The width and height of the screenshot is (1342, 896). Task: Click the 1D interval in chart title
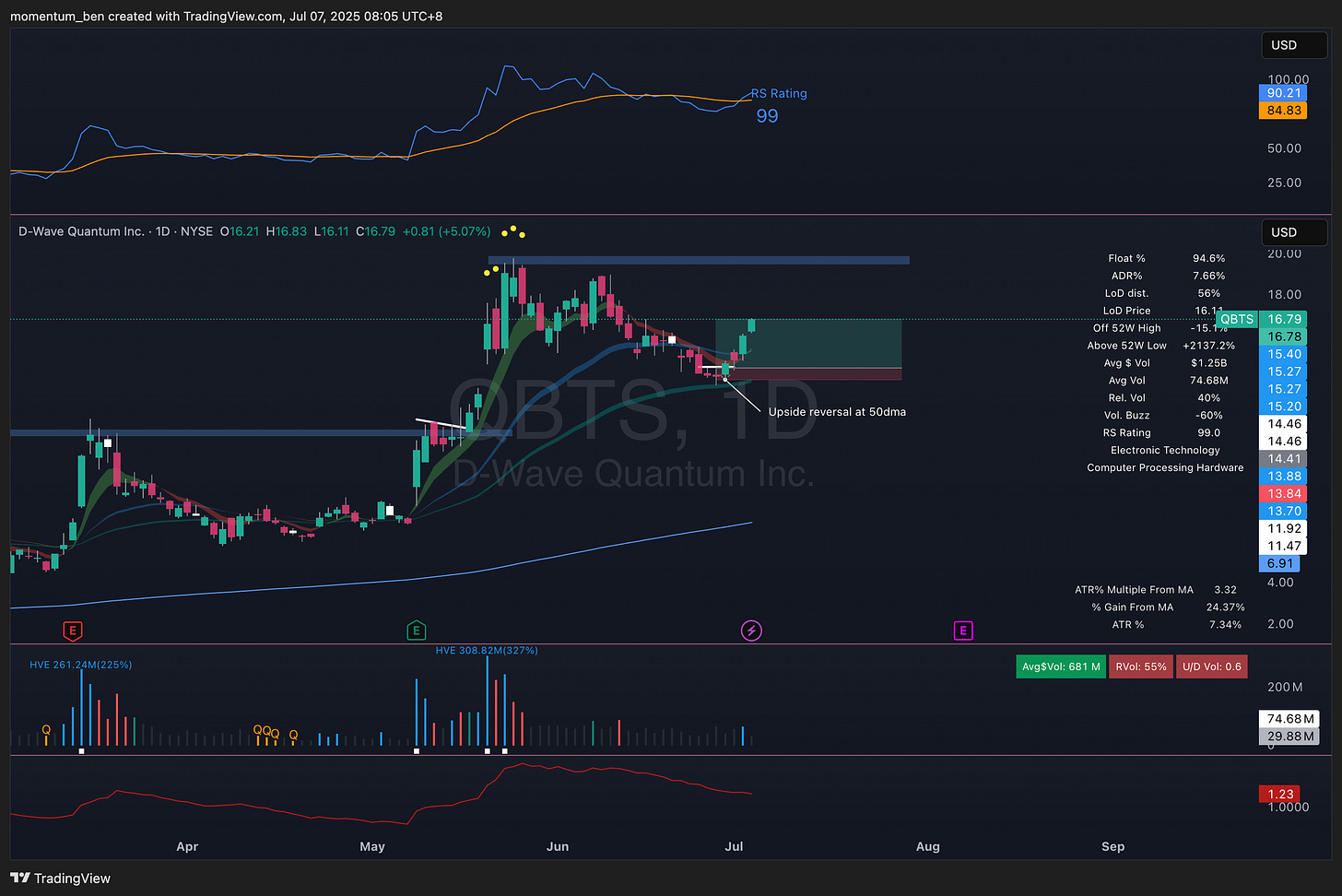click(x=162, y=231)
